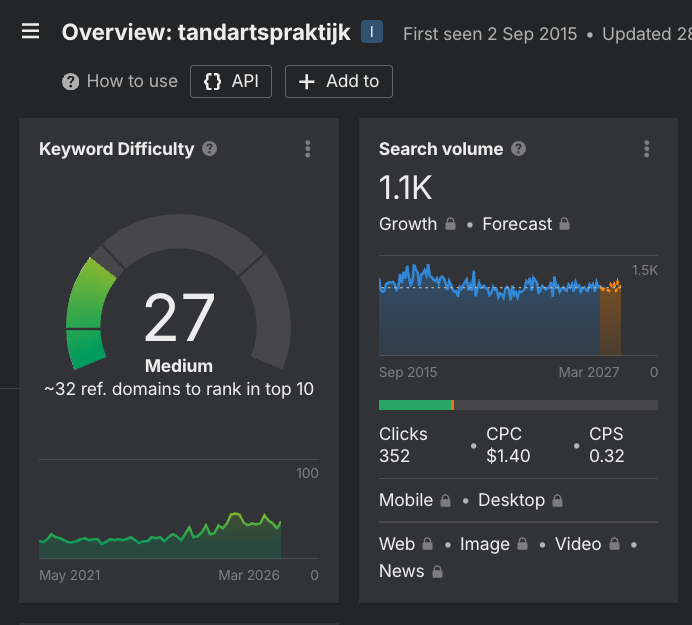Screen dimensions: 692x625
Task: Select the locked Image search type
Action: (494, 544)
